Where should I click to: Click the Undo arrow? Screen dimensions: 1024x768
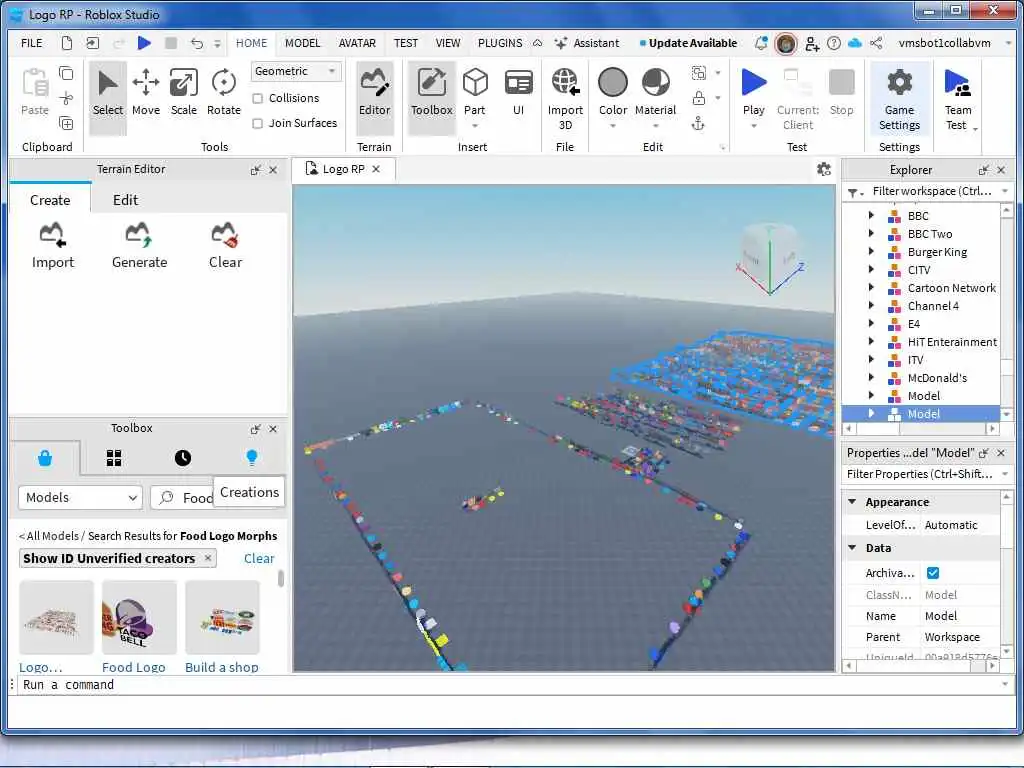pyautogui.click(x=197, y=43)
